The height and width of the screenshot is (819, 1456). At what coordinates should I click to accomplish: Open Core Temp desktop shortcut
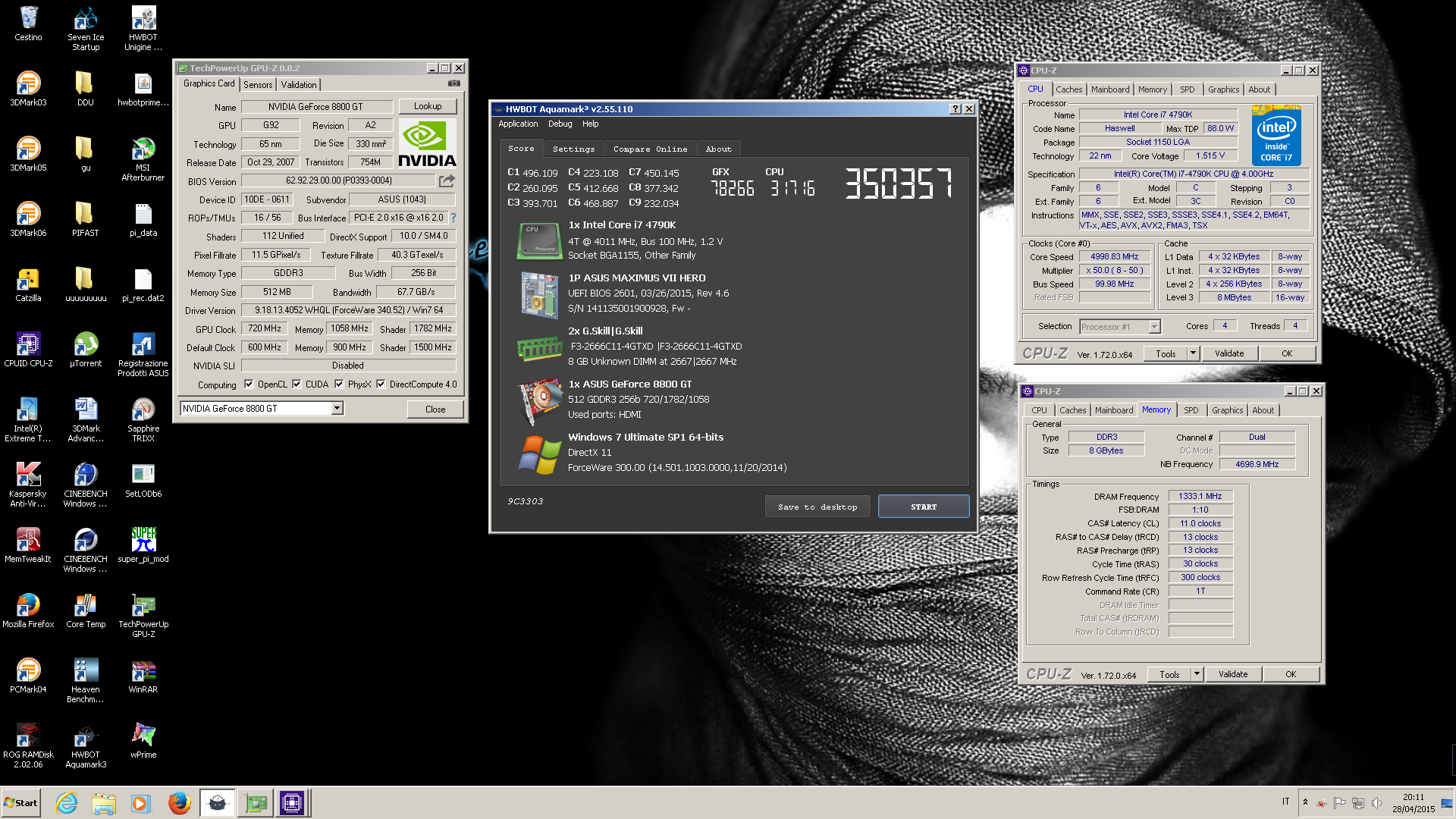coord(86,610)
